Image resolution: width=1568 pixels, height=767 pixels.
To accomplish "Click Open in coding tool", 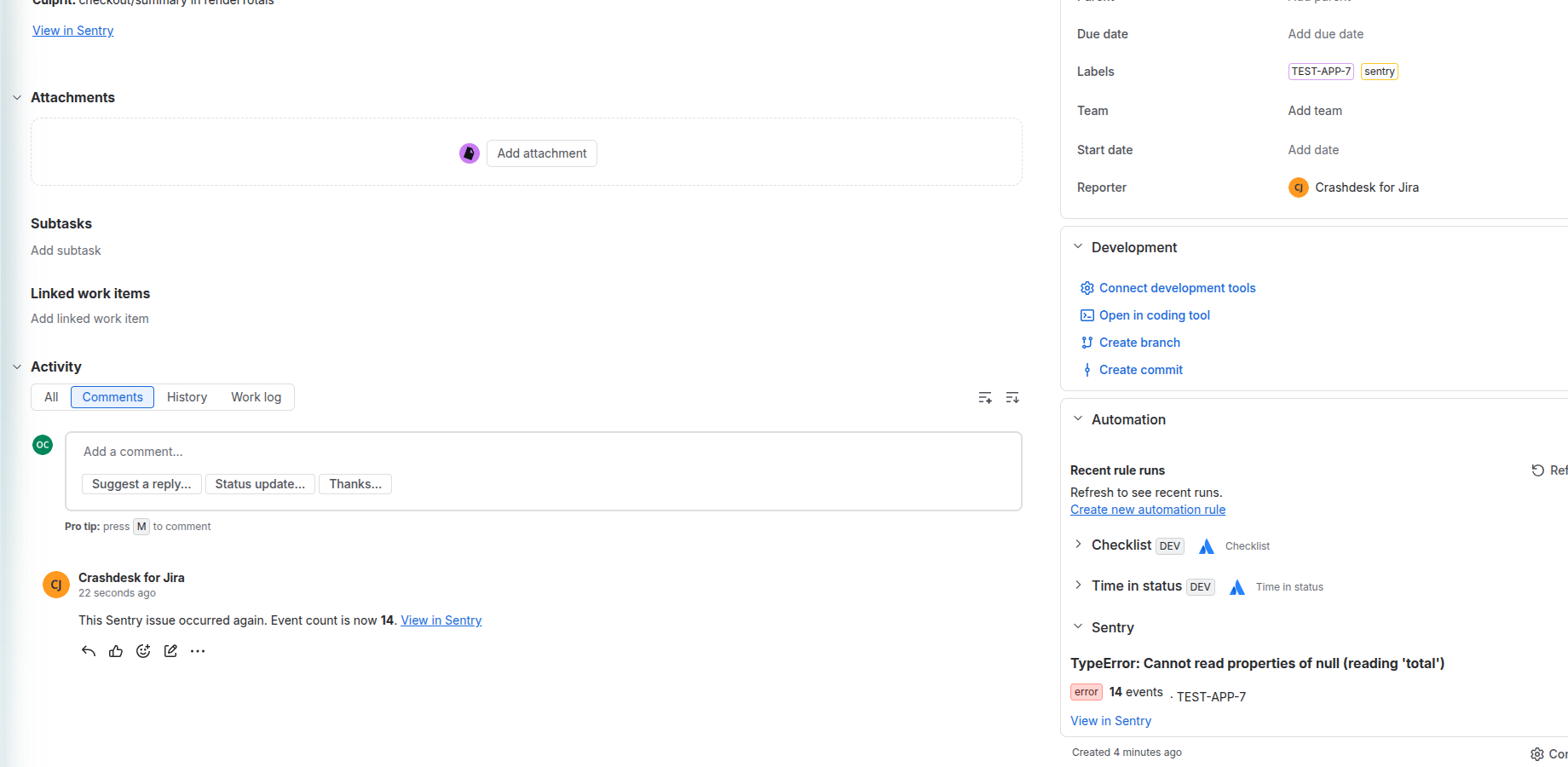I will click(x=1154, y=315).
